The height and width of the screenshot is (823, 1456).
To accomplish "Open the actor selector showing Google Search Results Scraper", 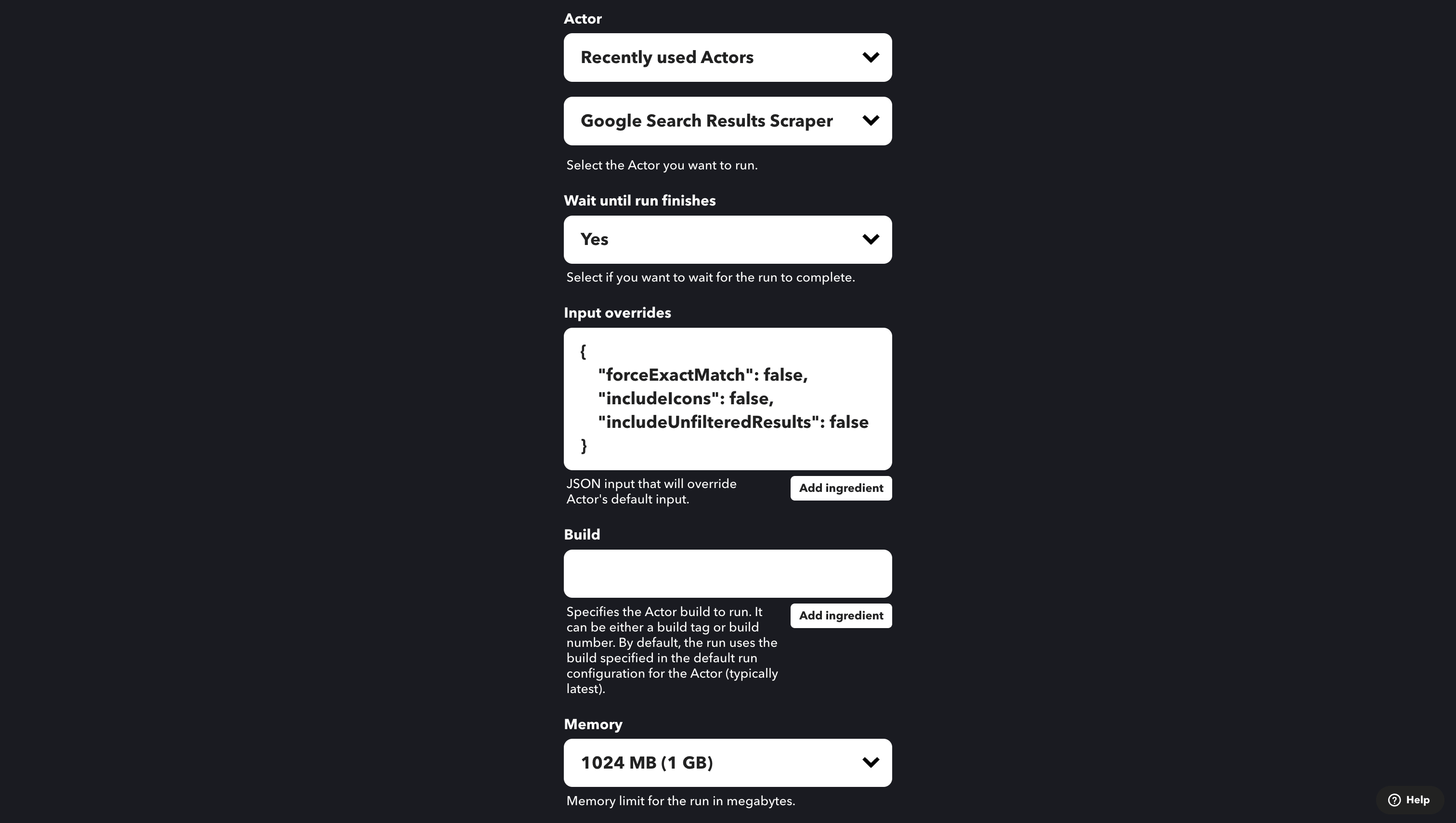I will (727, 120).
